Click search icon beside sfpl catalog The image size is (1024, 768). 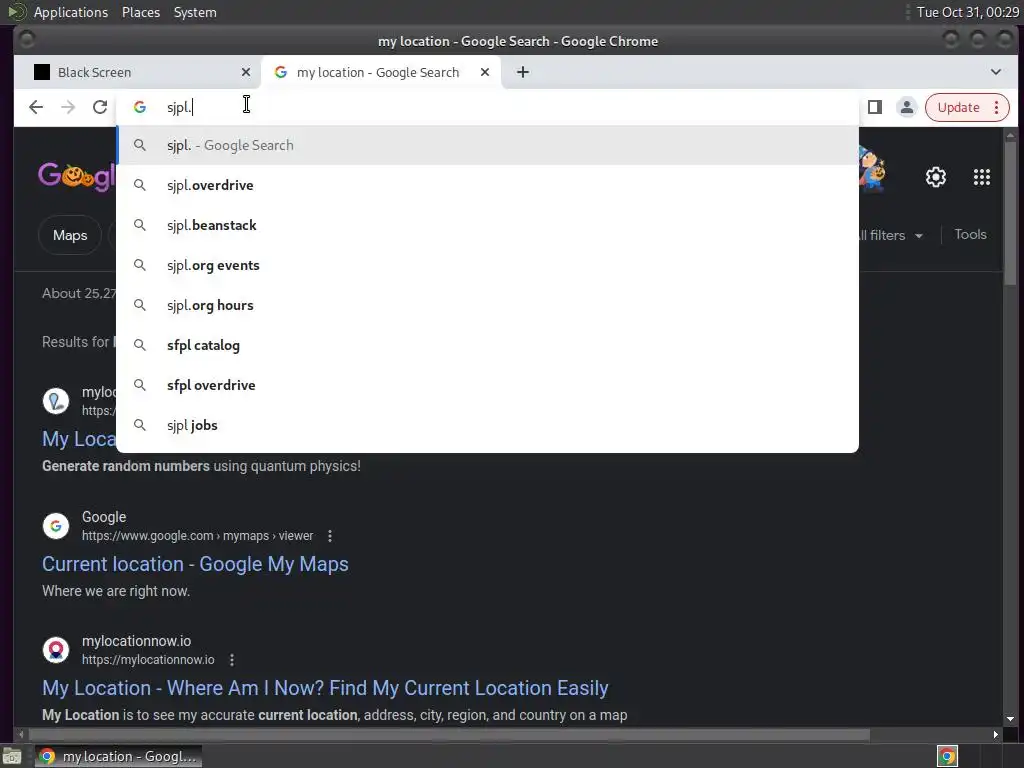click(x=140, y=345)
